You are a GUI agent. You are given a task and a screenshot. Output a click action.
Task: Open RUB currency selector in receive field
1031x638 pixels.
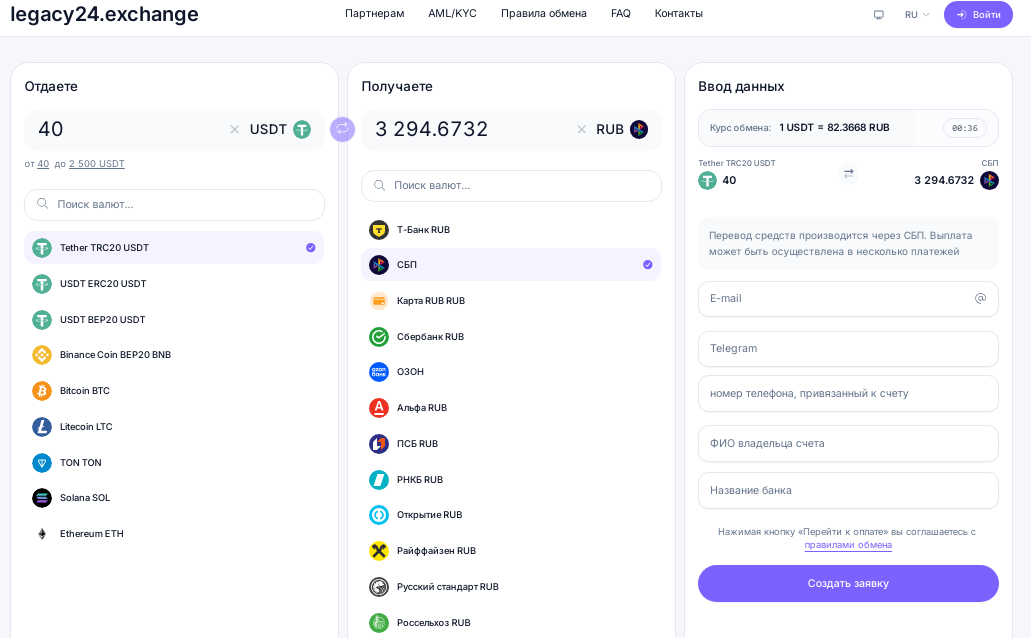pyautogui.click(x=622, y=130)
